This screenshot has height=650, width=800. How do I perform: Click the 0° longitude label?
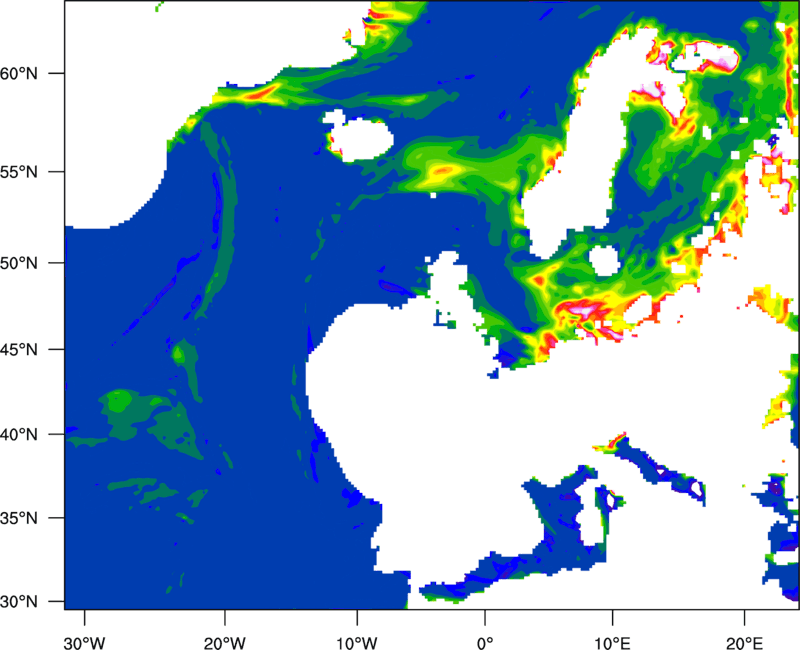(x=485, y=643)
